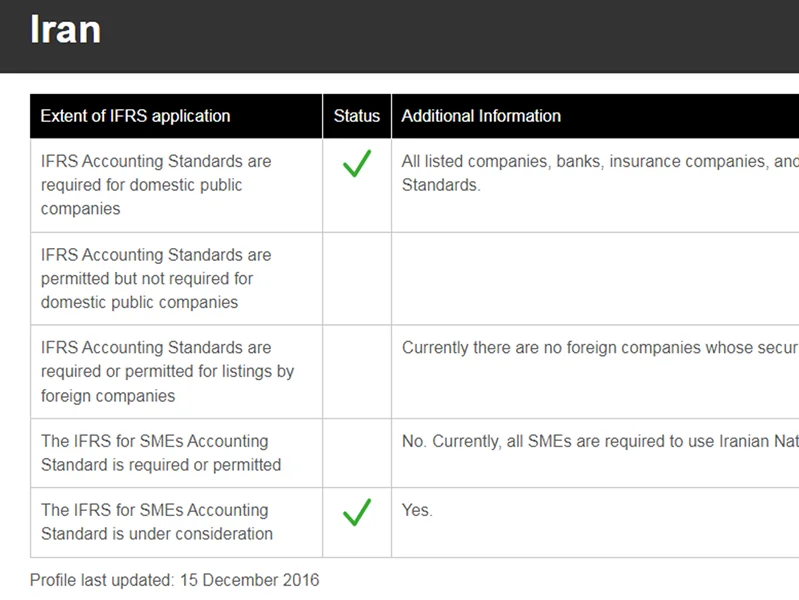The height and width of the screenshot is (600, 799).
Task: Click text 'No. Currently, all SMEs are required'
Action: click(533, 441)
